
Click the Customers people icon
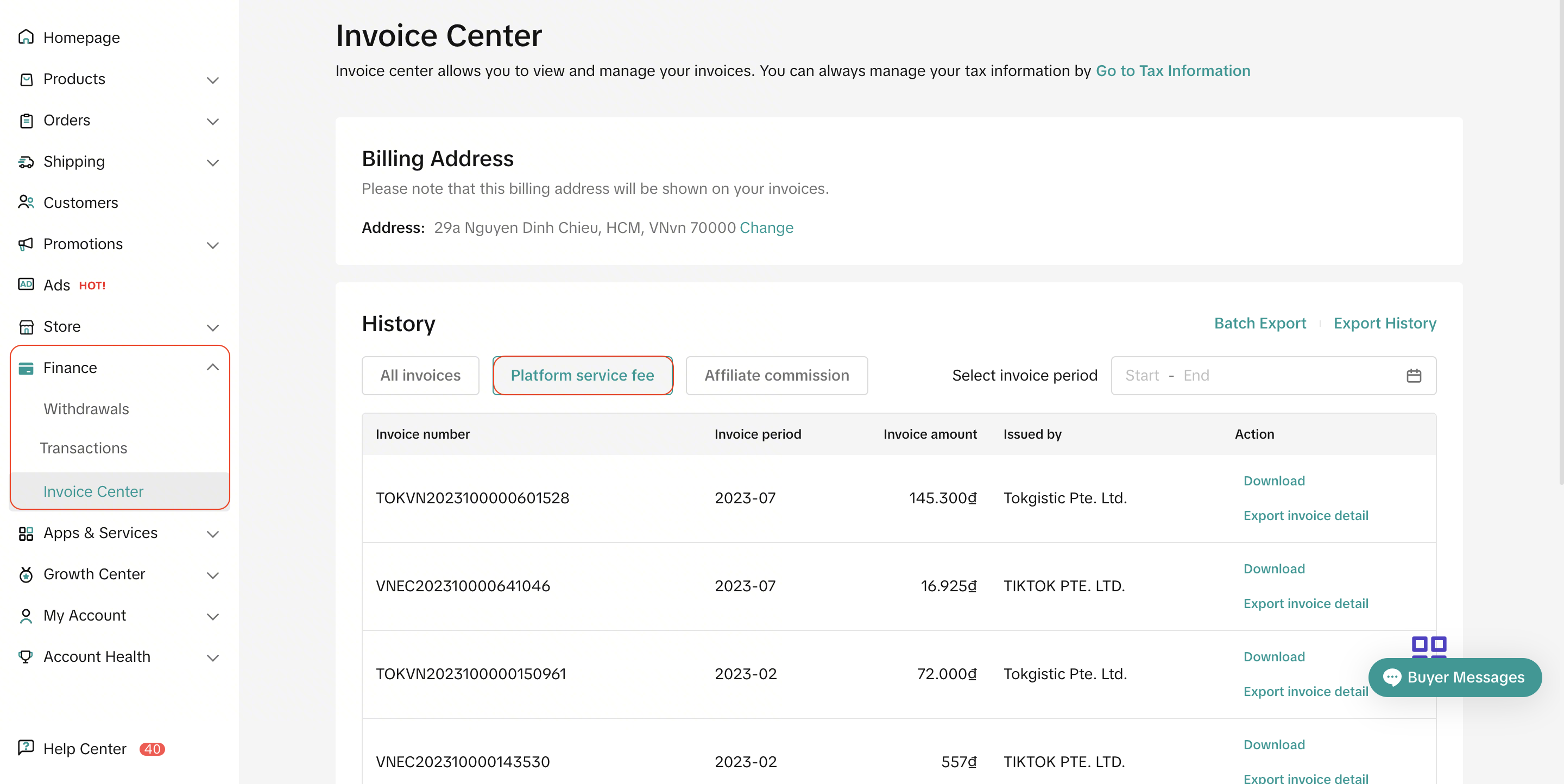tap(26, 202)
